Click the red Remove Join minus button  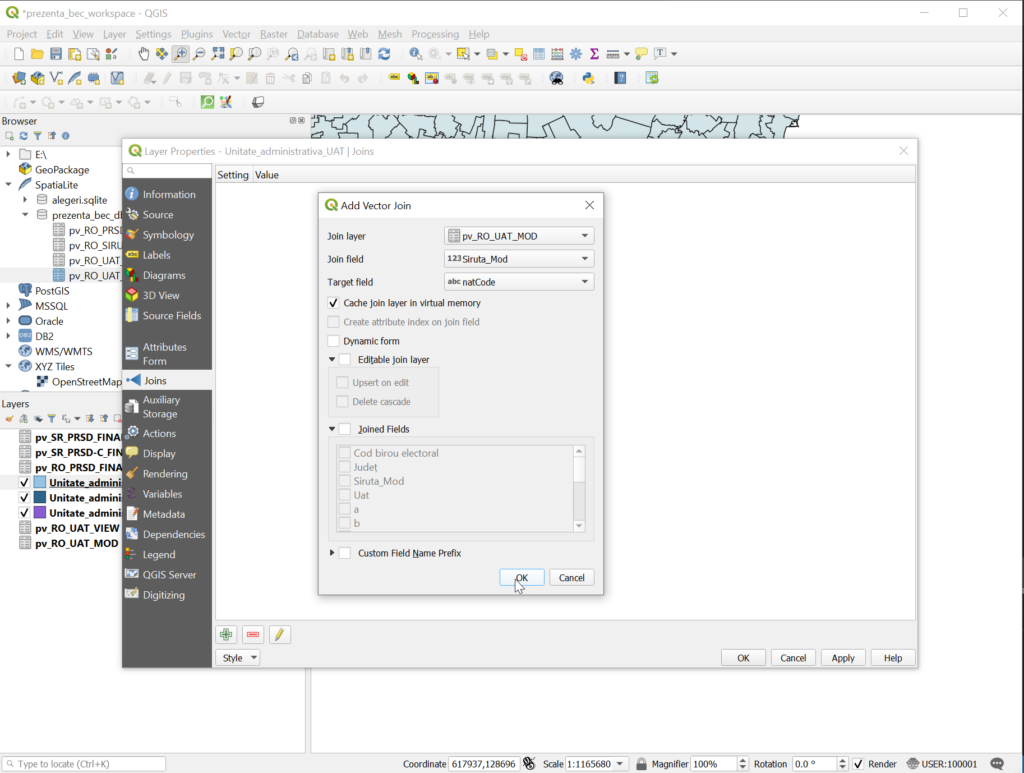click(253, 635)
